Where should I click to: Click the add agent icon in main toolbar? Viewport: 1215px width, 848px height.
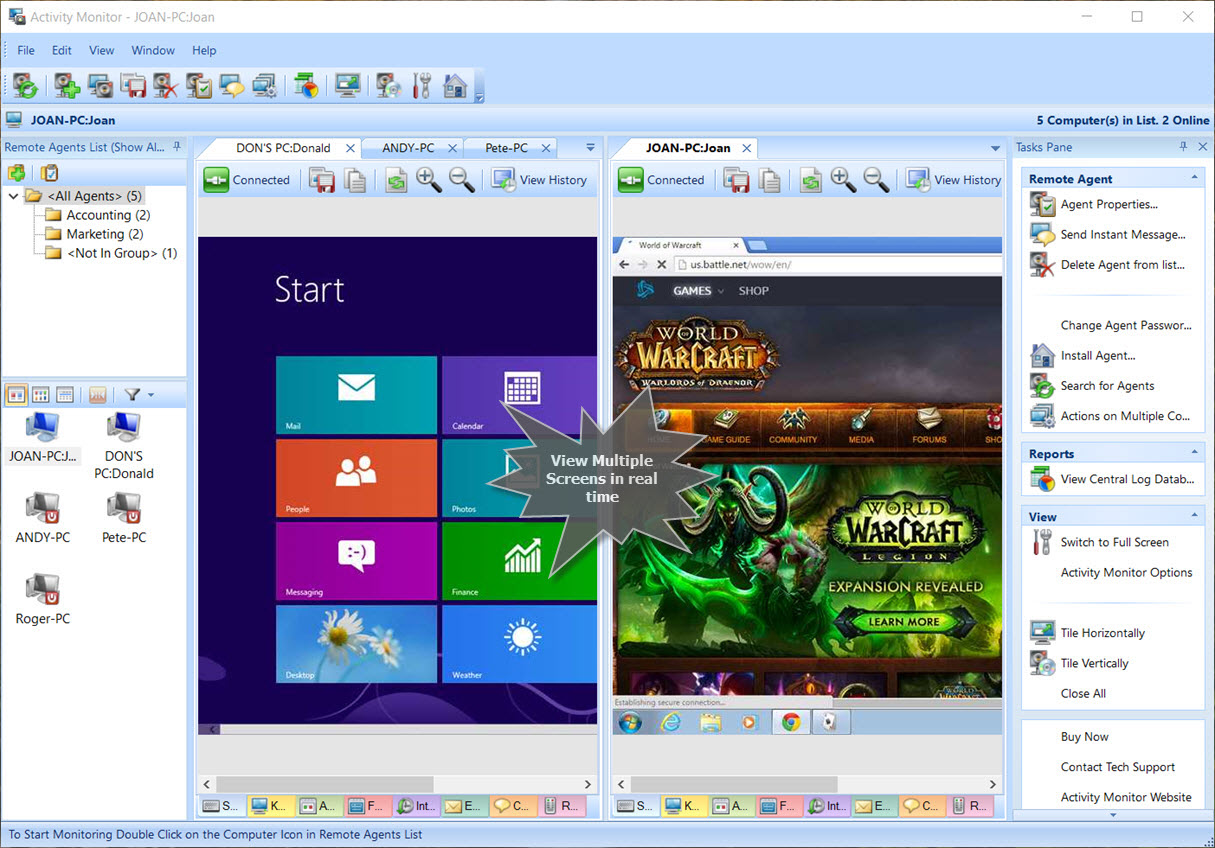click(x=67, y=86)
